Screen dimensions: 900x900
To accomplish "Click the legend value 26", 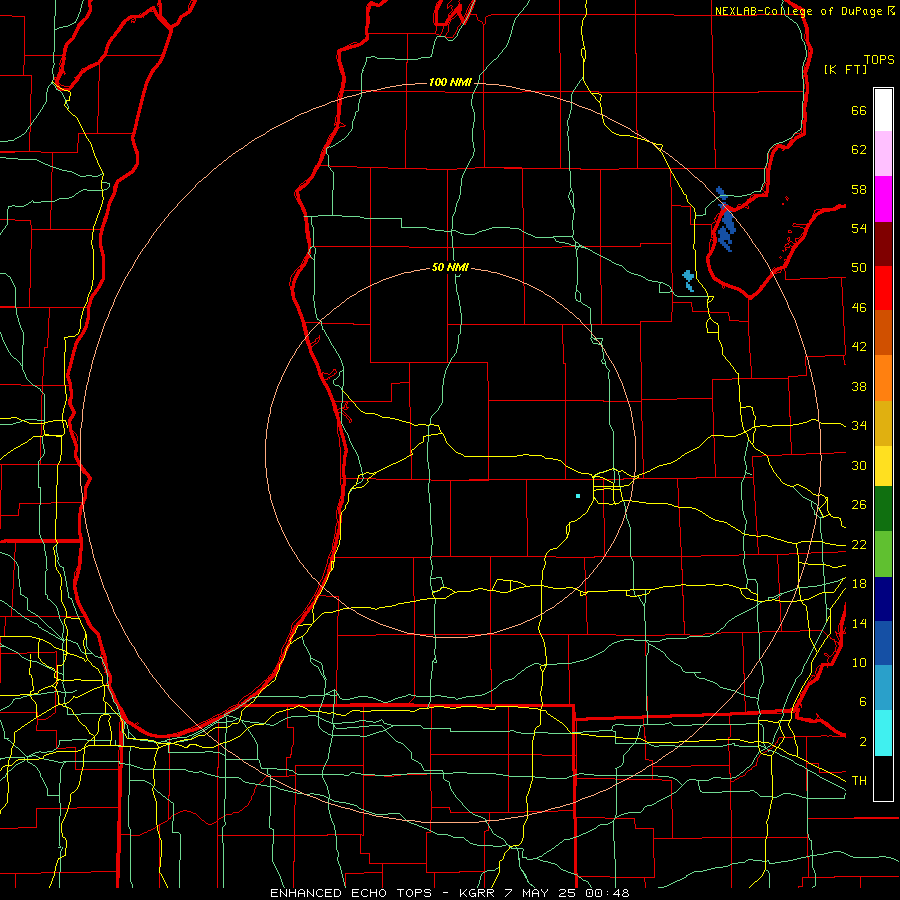I will [859, 505].
